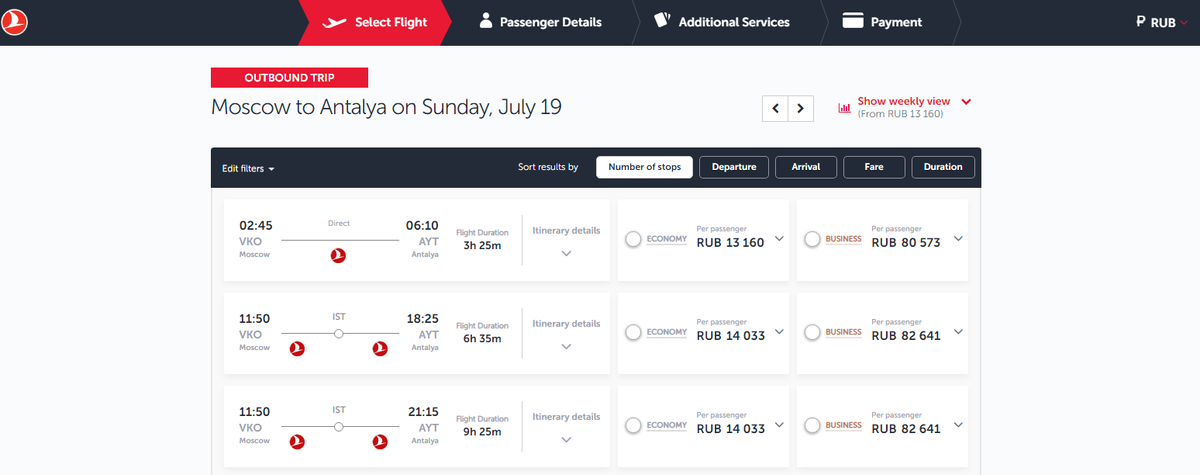The image size is (1200, 475).
Task: Click the bar chart icon for weekly view
Action: 844,107
